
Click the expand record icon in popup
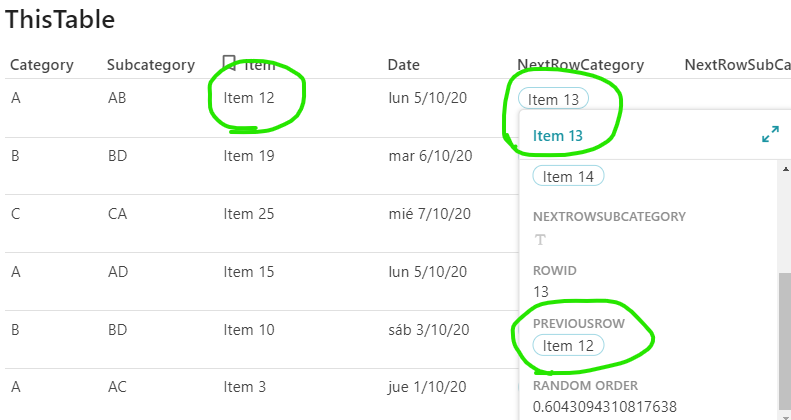click(770, 134)
